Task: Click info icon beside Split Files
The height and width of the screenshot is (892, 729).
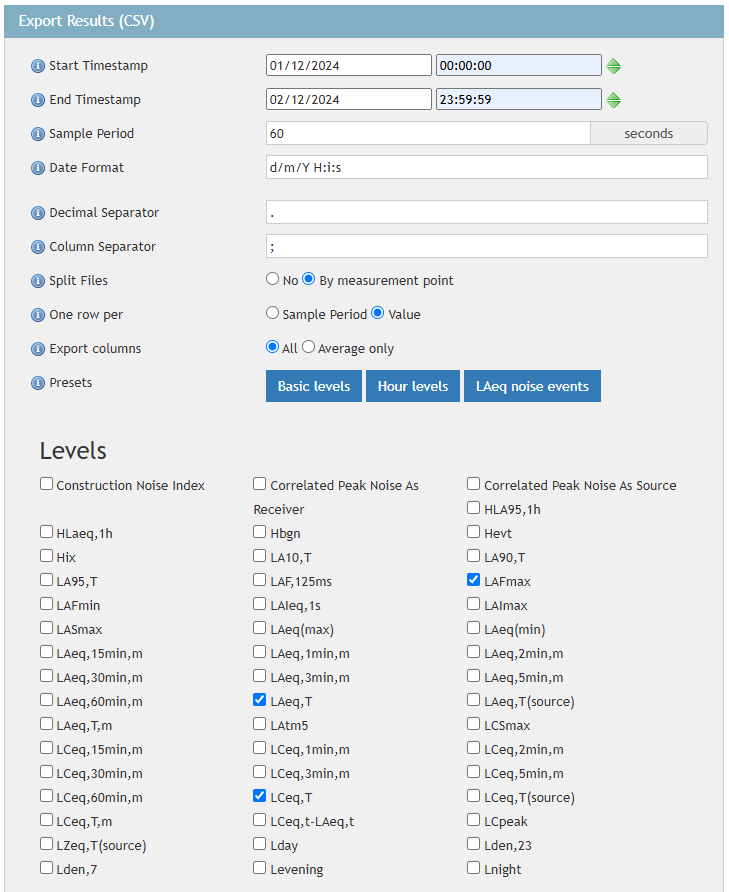Action: pos(38,281)
